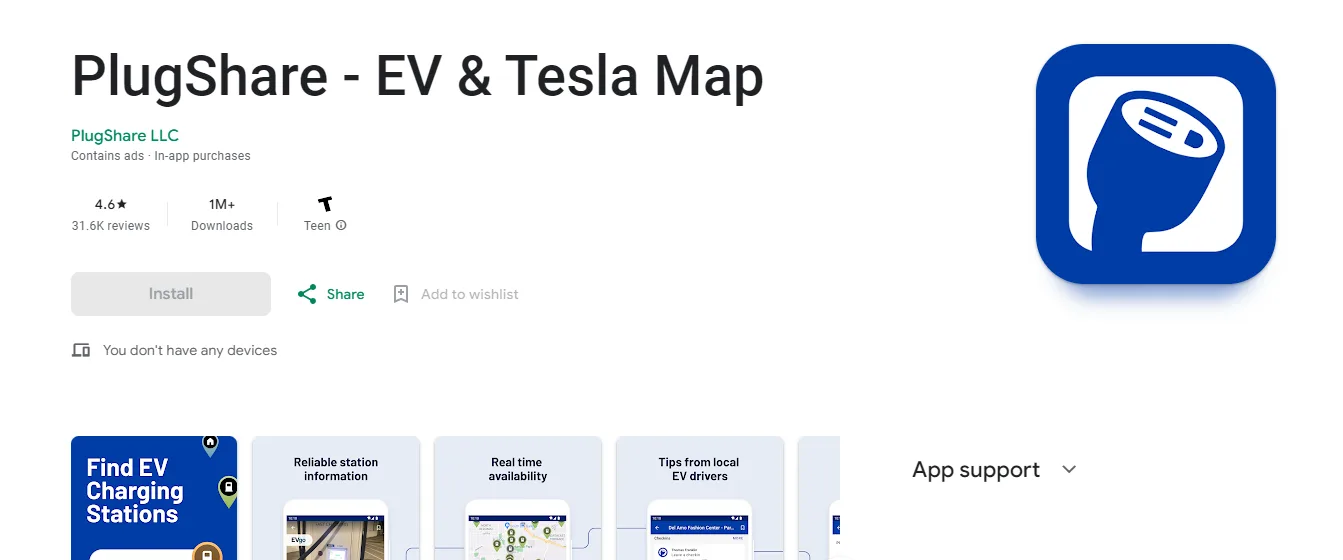Open the Find EV Charging Stations screenshot
This screenshot has width=1343, height=560.
pyautogui.click(x=154, y=498)
